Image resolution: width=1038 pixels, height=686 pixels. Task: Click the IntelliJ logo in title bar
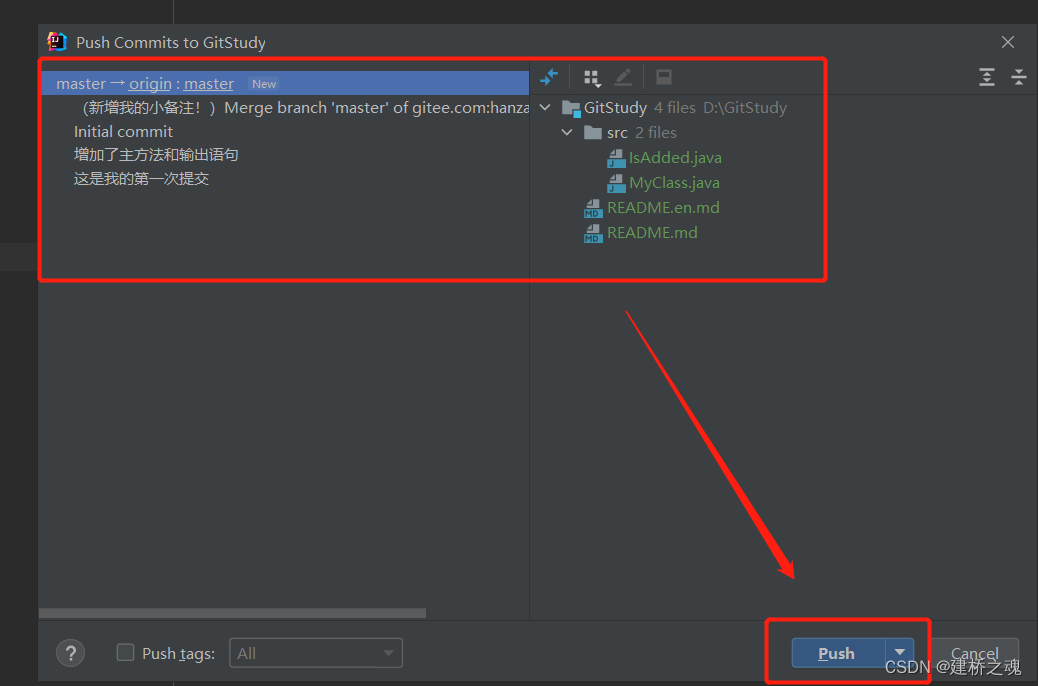tap(57, 42)
